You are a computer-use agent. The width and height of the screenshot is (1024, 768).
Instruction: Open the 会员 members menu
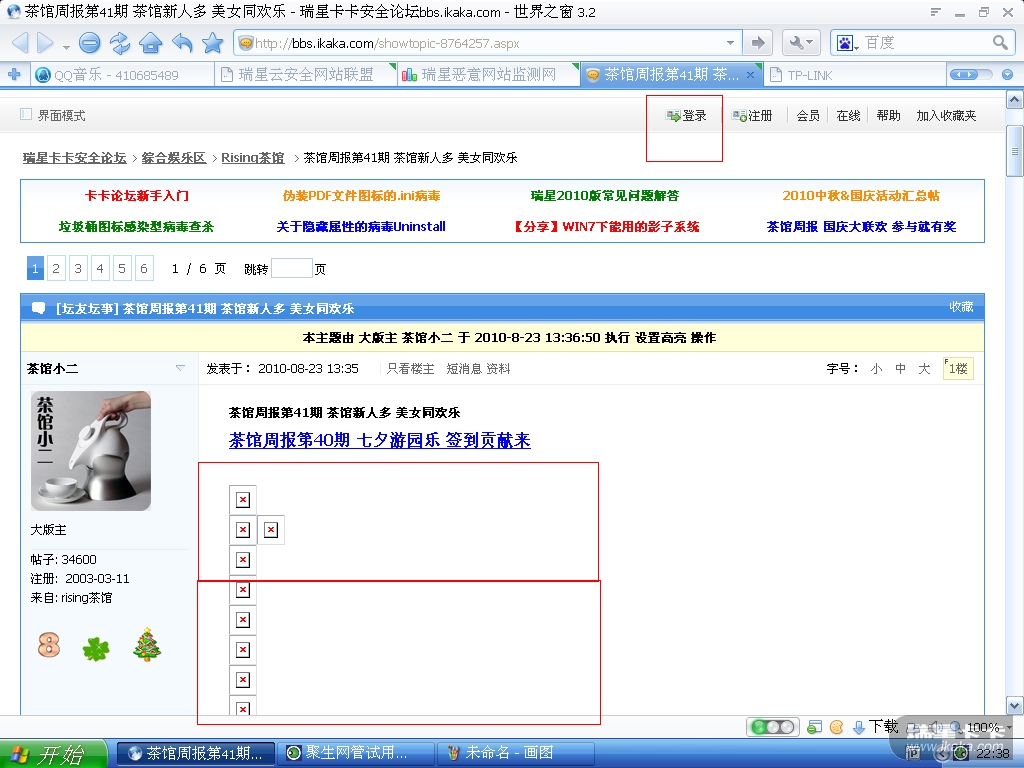click(808, 116)
